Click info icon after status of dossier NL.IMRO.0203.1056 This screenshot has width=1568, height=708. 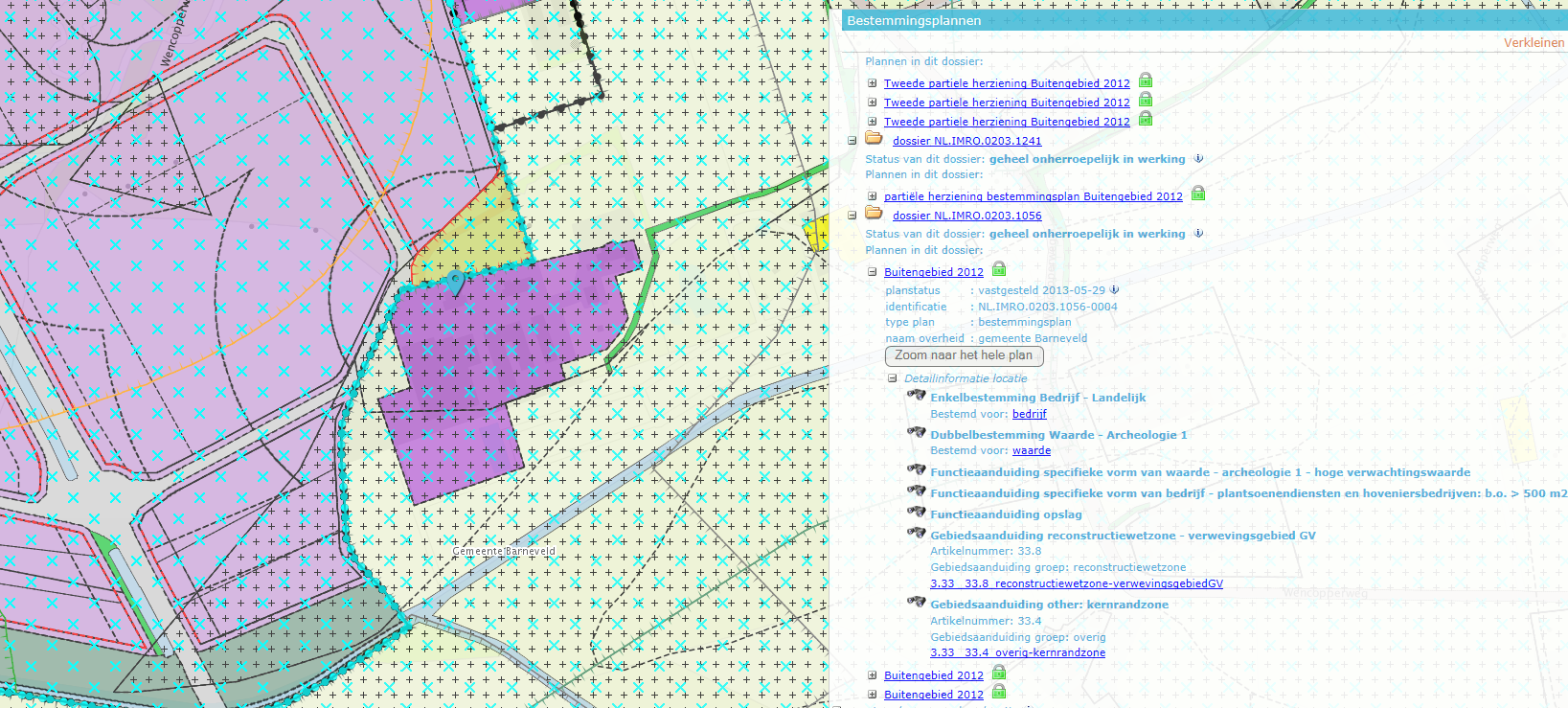tap(1197, 233)
